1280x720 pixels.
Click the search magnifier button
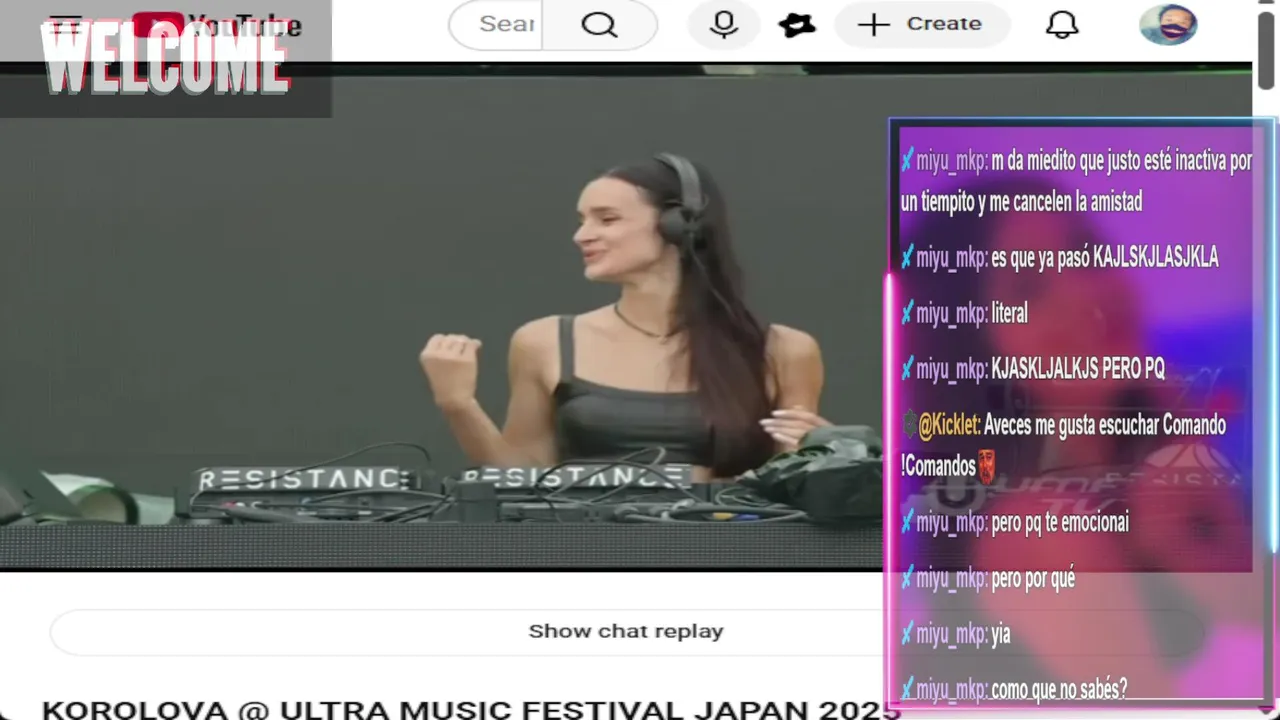coord(599,24)
